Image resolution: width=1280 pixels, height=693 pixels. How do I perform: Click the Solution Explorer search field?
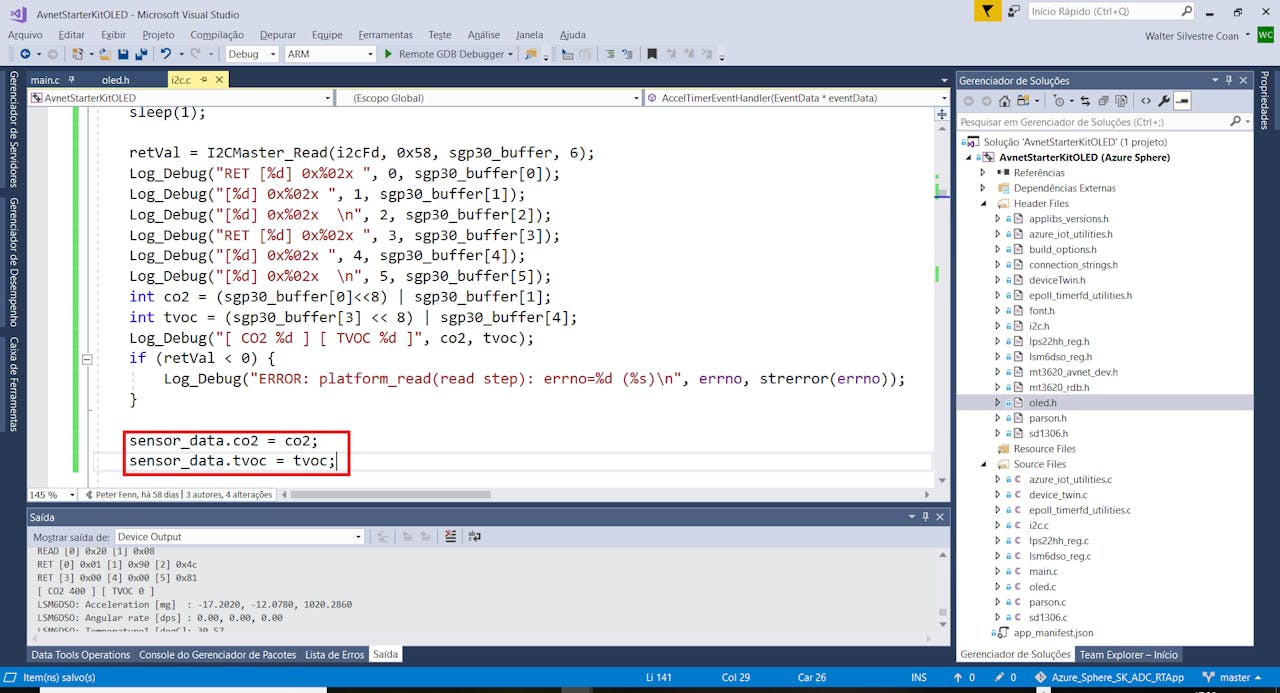(x=1094, y=122)
